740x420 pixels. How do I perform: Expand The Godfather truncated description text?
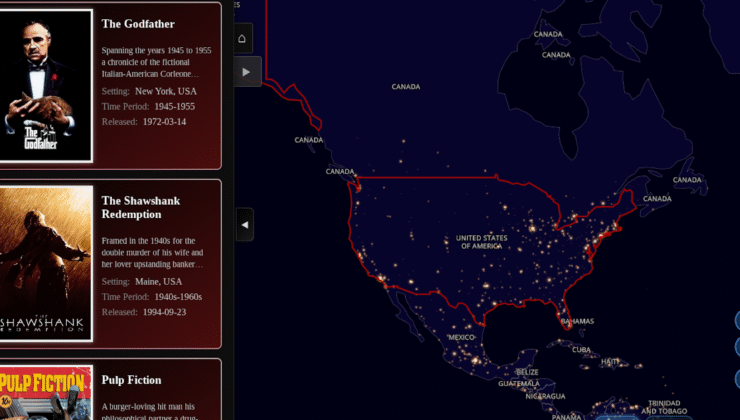click(156, 61)
